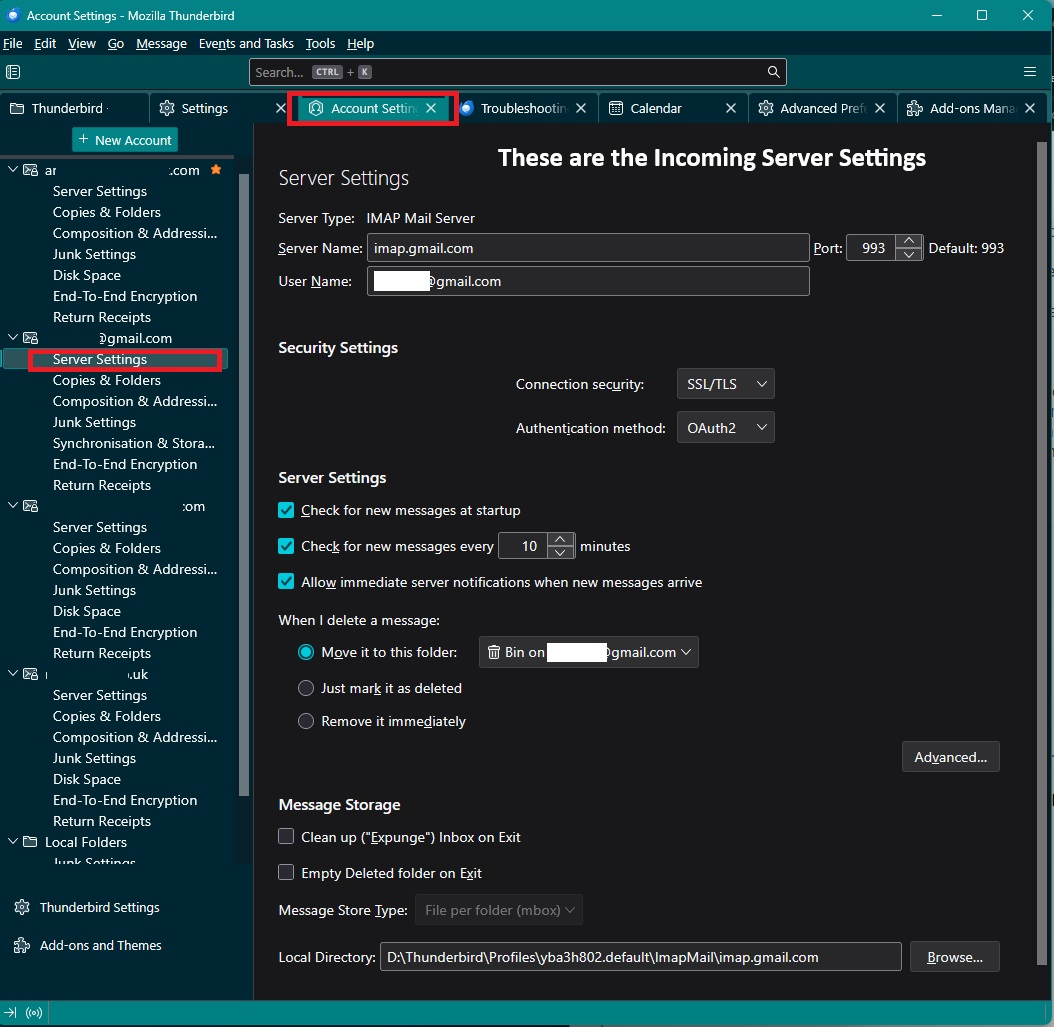Close the Settings tab
1054x1027 pixels.
280,108
